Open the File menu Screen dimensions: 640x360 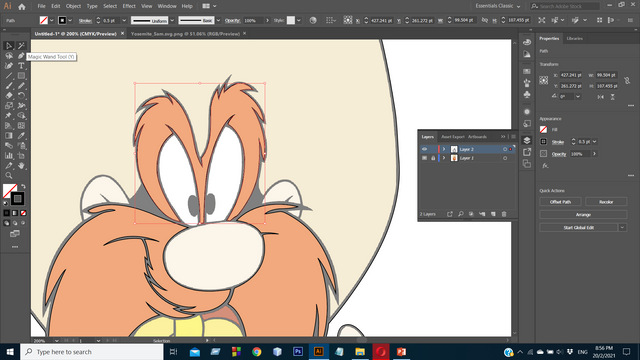tap(41, 6)
